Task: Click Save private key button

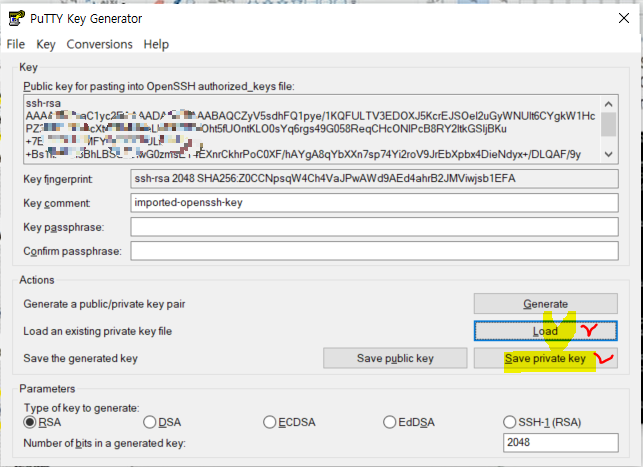Action: 545,358
